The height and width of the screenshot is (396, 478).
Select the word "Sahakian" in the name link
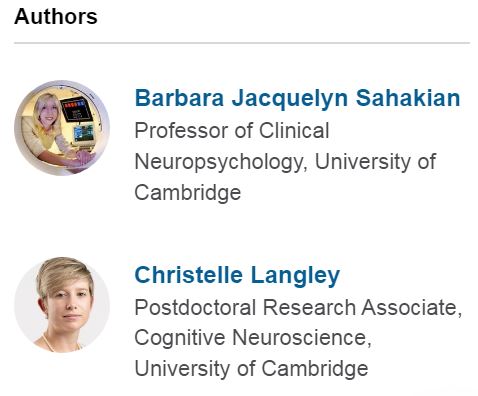pos(408,98)
